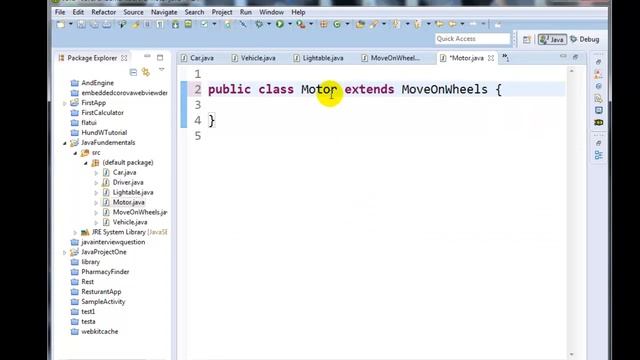Open dropdown arrow beside Debug icon

pos(269,24)
